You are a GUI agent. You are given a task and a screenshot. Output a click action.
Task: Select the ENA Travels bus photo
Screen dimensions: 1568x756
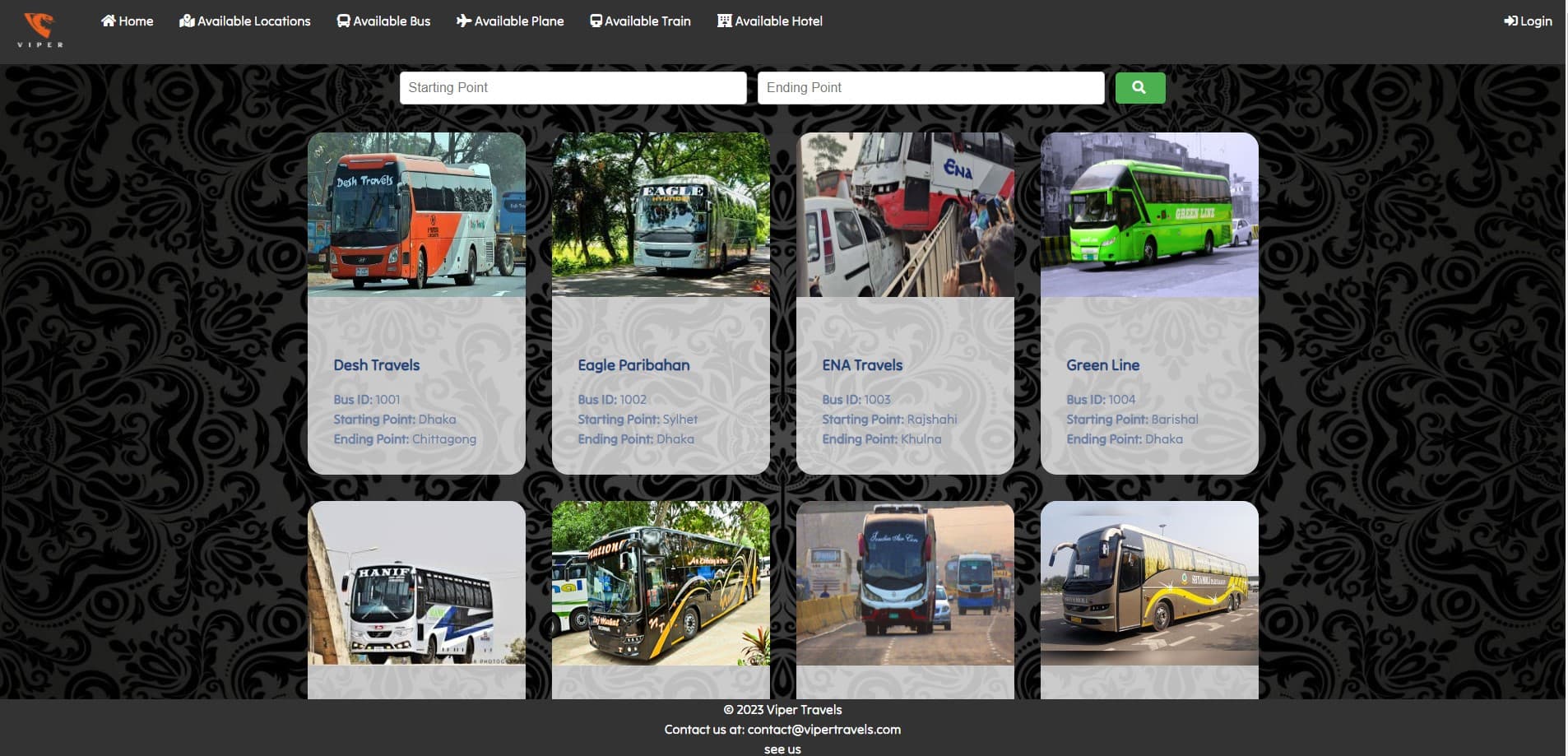pos(905,215)
